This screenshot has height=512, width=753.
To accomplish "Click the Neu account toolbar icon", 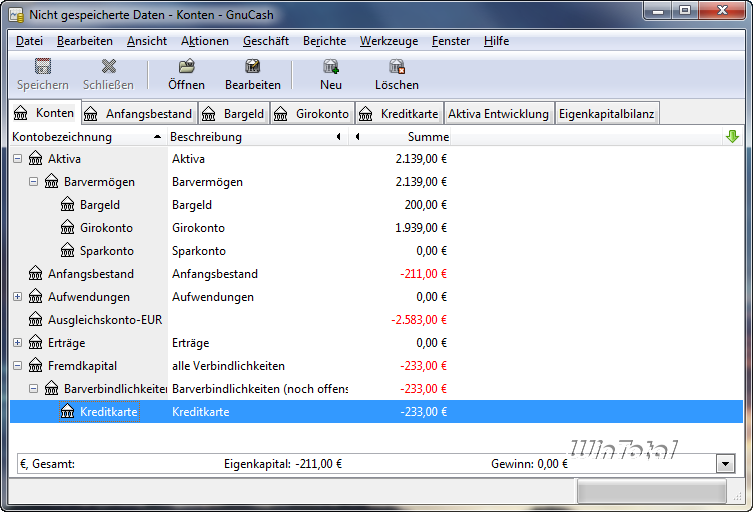I will 331,66.
